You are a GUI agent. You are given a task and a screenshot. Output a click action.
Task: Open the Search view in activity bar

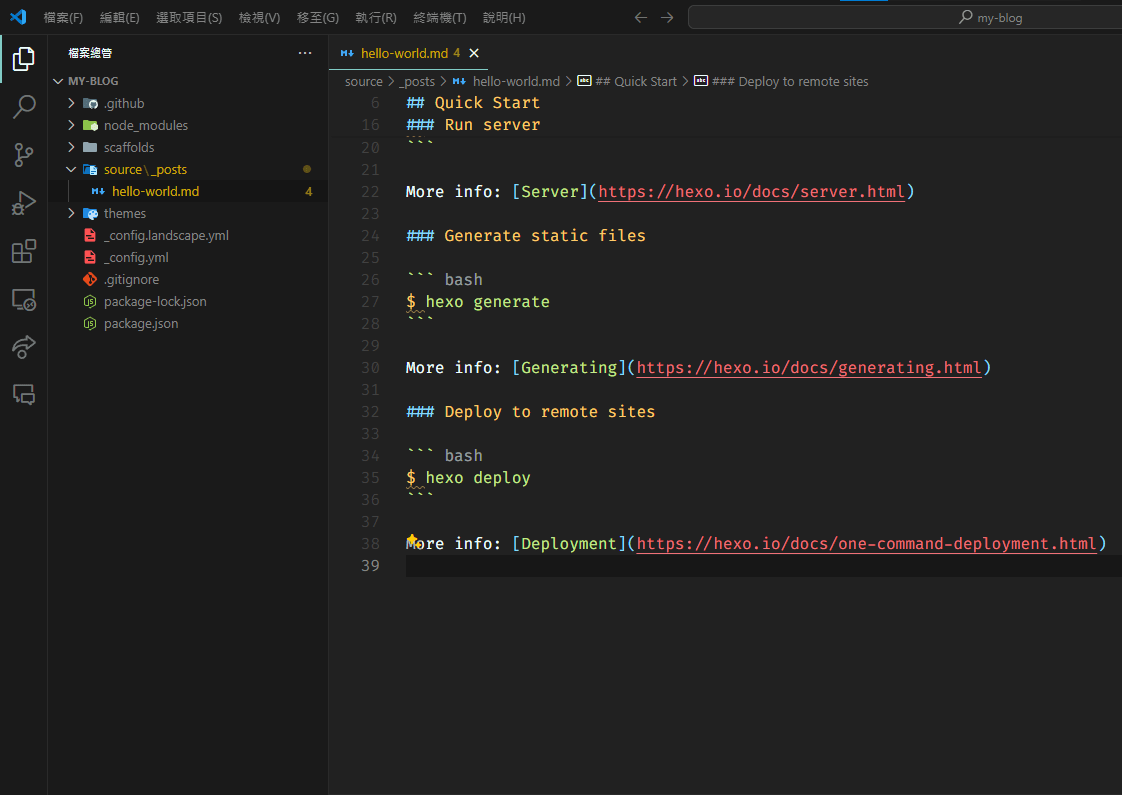click(x=24, y=107)
